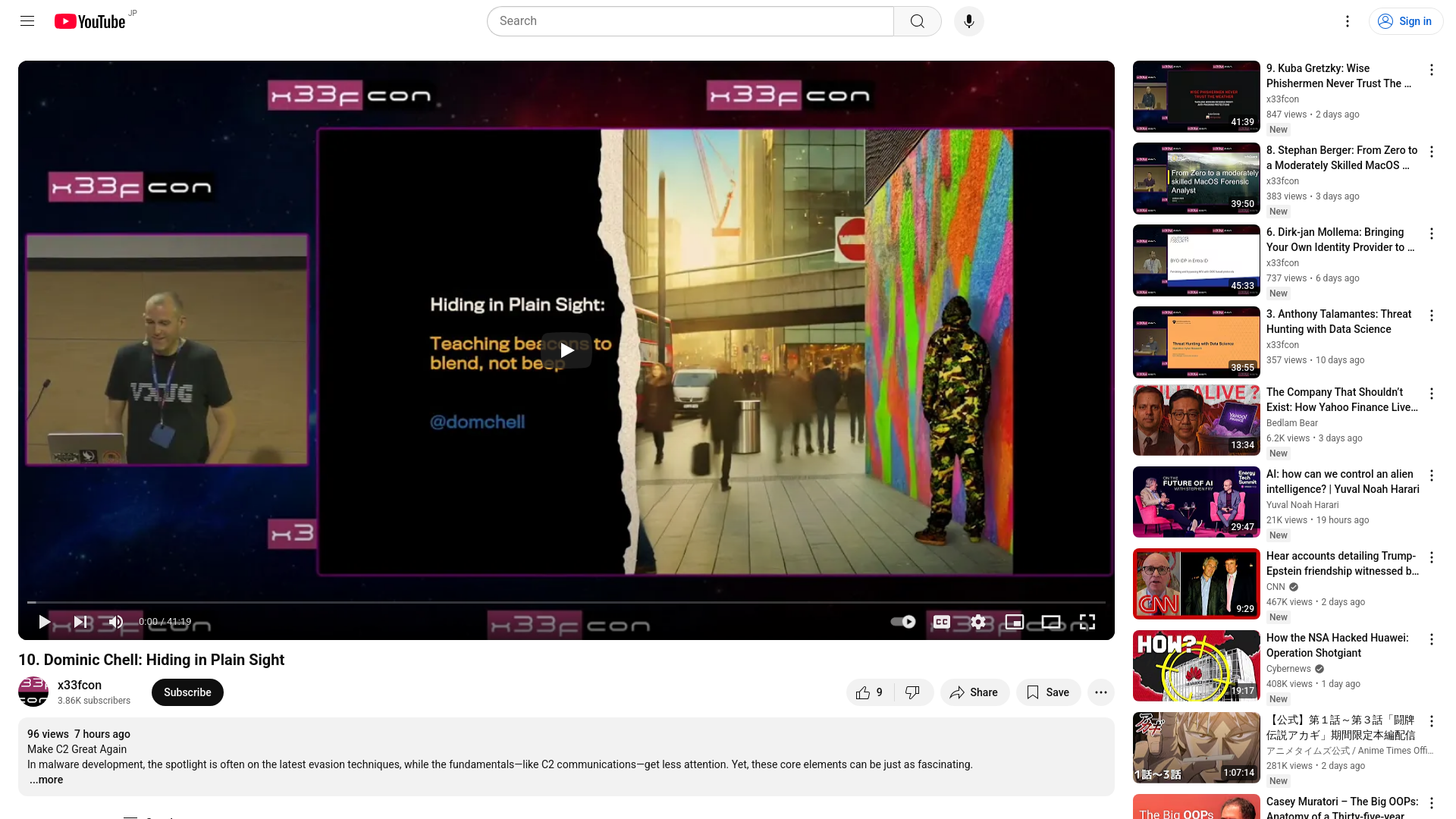The width and height of the screenshot is (1456, 819).
Task: Visit Cybernews channel name
Action: (1288, 669)
